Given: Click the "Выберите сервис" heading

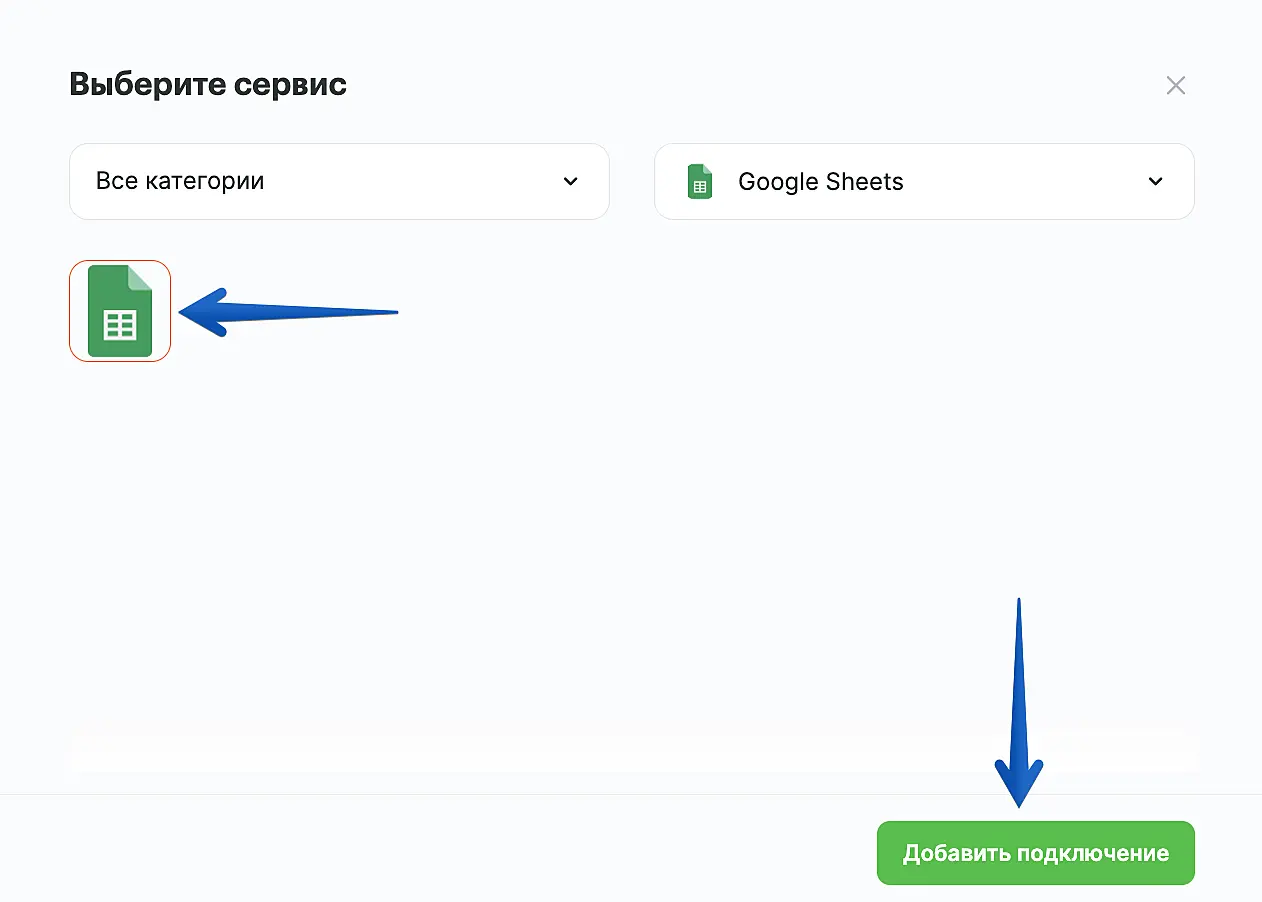Looking at the screenshot, I should pyautogui.click(x=208, y=85).
